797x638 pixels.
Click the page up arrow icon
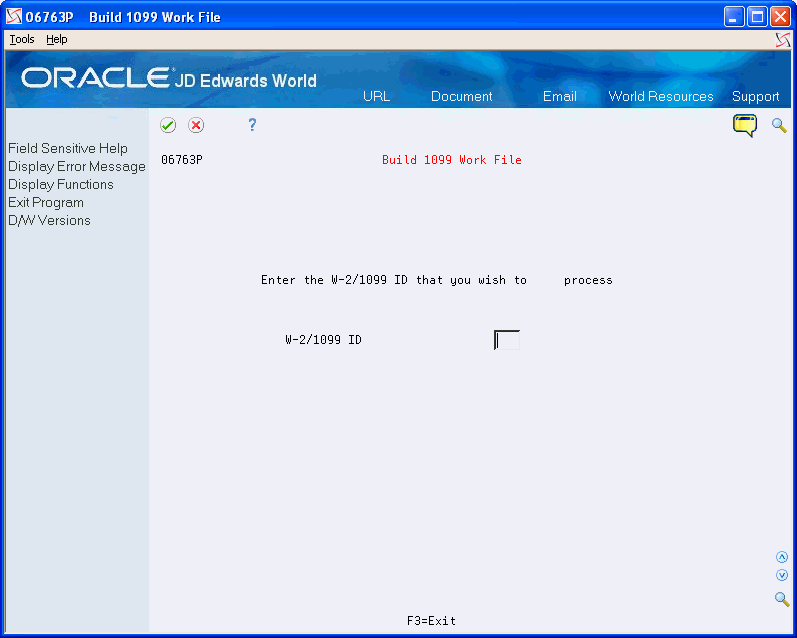point(782,557)
